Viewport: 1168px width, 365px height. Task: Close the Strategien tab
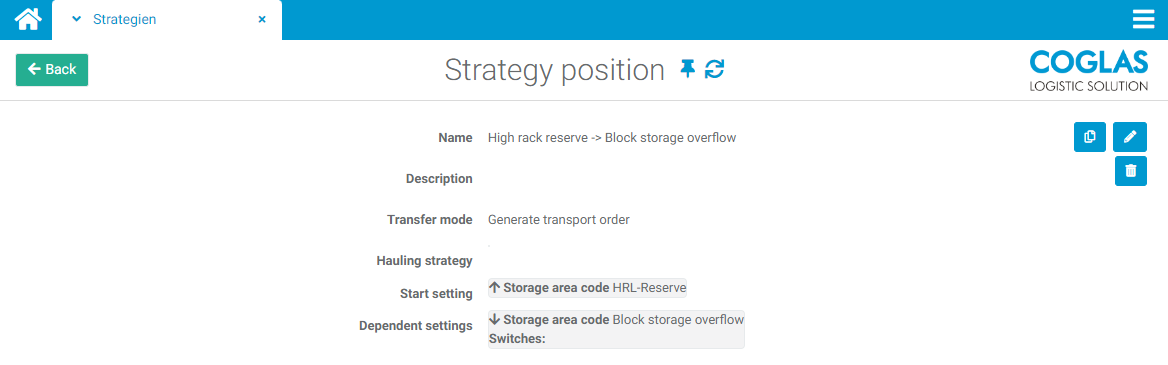coord(262,19)
